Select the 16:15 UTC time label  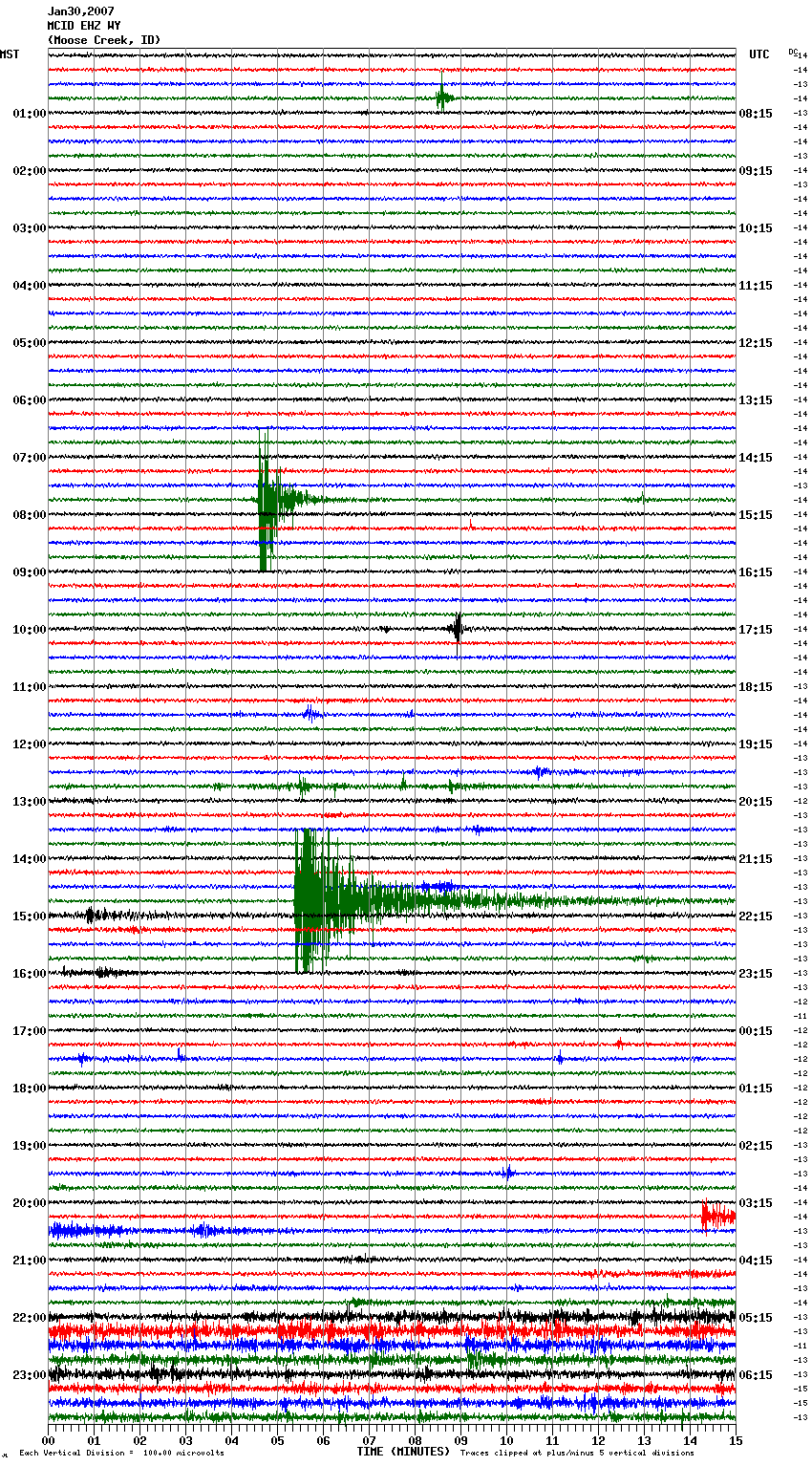pyautogui.click(x=756, y=572)
